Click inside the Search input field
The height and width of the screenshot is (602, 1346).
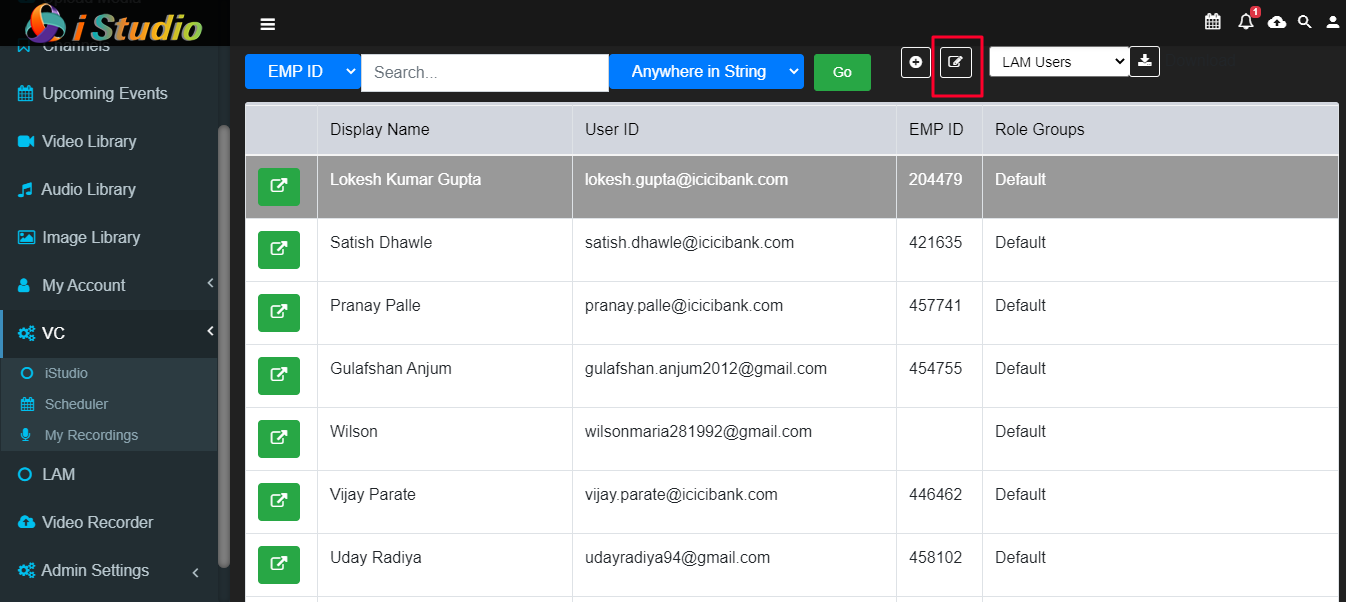click(485, 72)
